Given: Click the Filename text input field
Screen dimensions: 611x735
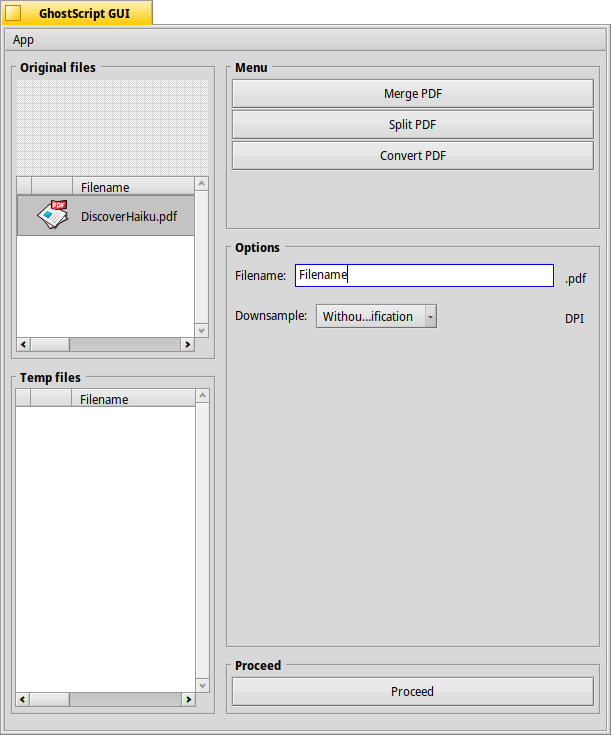Looking at the screenshot, I should point(423,275).
